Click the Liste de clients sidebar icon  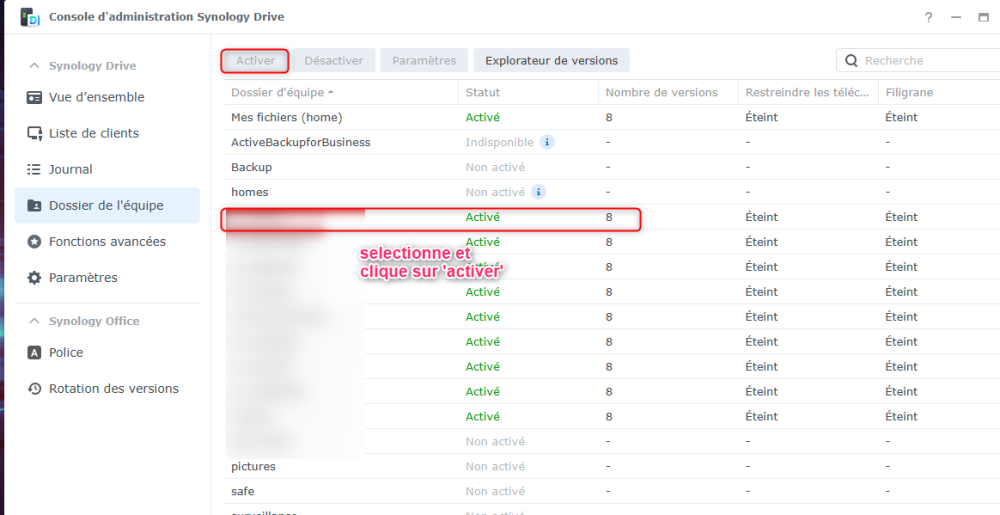[x=34, y=134]
